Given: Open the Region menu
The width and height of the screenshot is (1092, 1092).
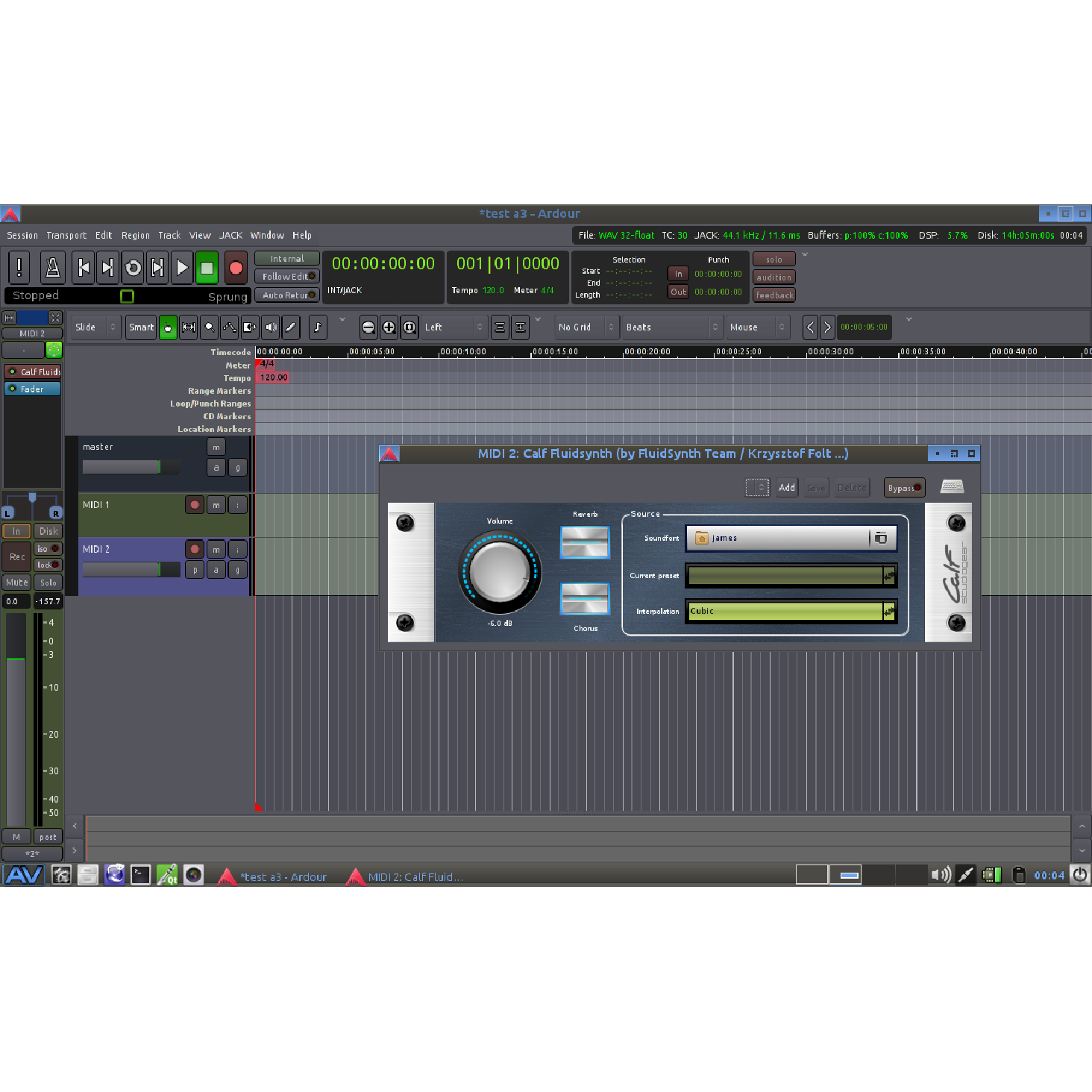Looking at the screenshot, I should click(x=136, y=235).
